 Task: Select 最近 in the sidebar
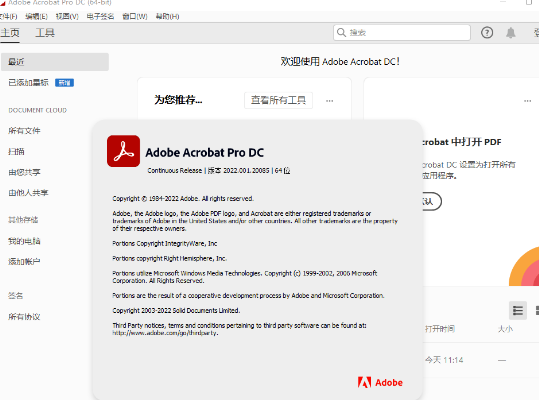(55, 62)
